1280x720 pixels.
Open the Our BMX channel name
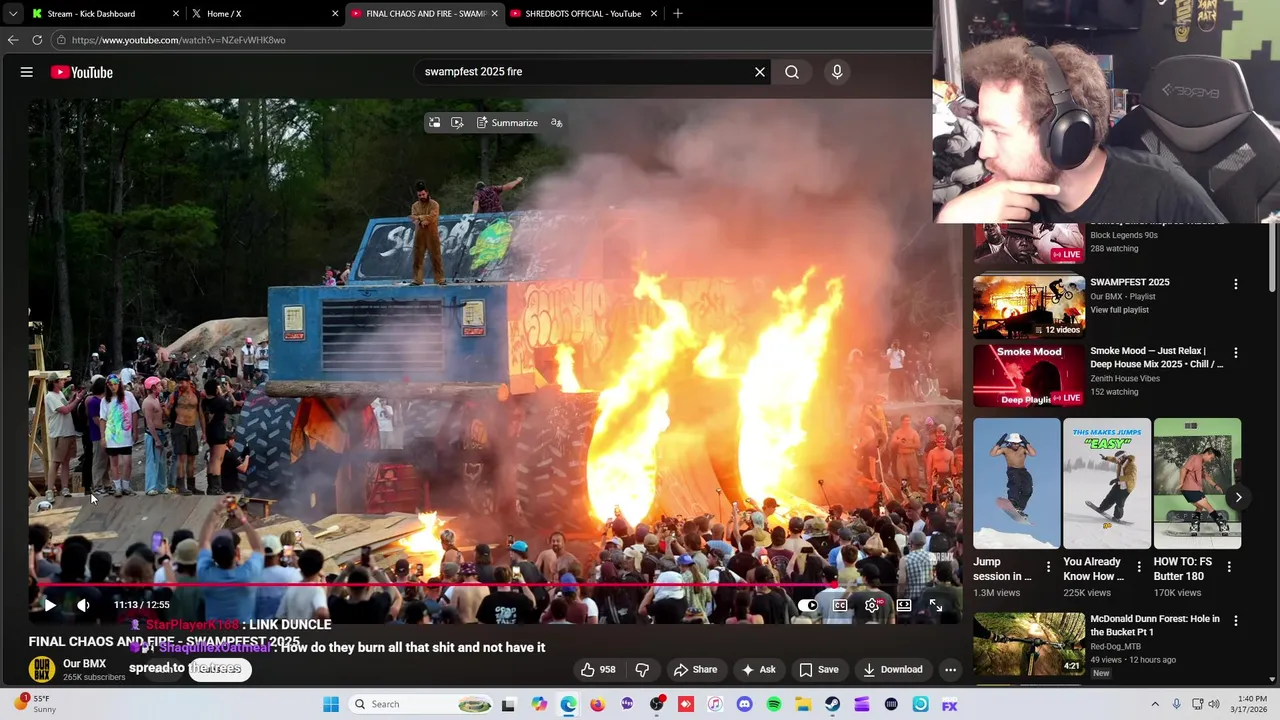(x=84, y=664)
